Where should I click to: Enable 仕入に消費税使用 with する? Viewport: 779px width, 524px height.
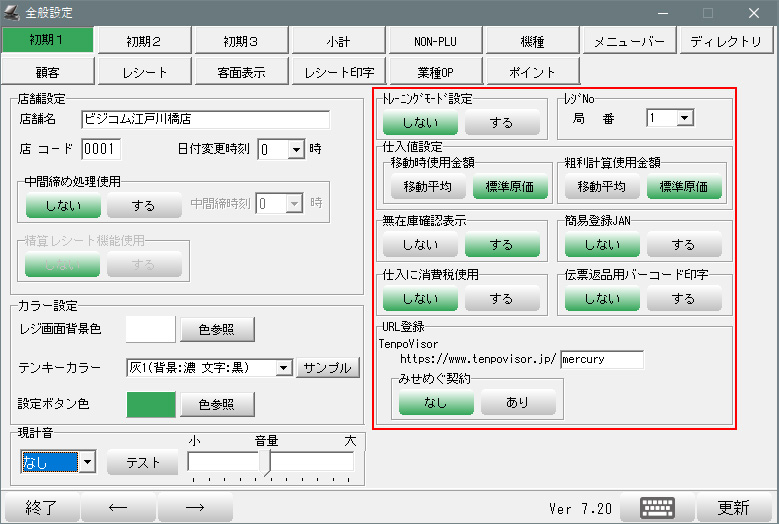coord(501,298)
